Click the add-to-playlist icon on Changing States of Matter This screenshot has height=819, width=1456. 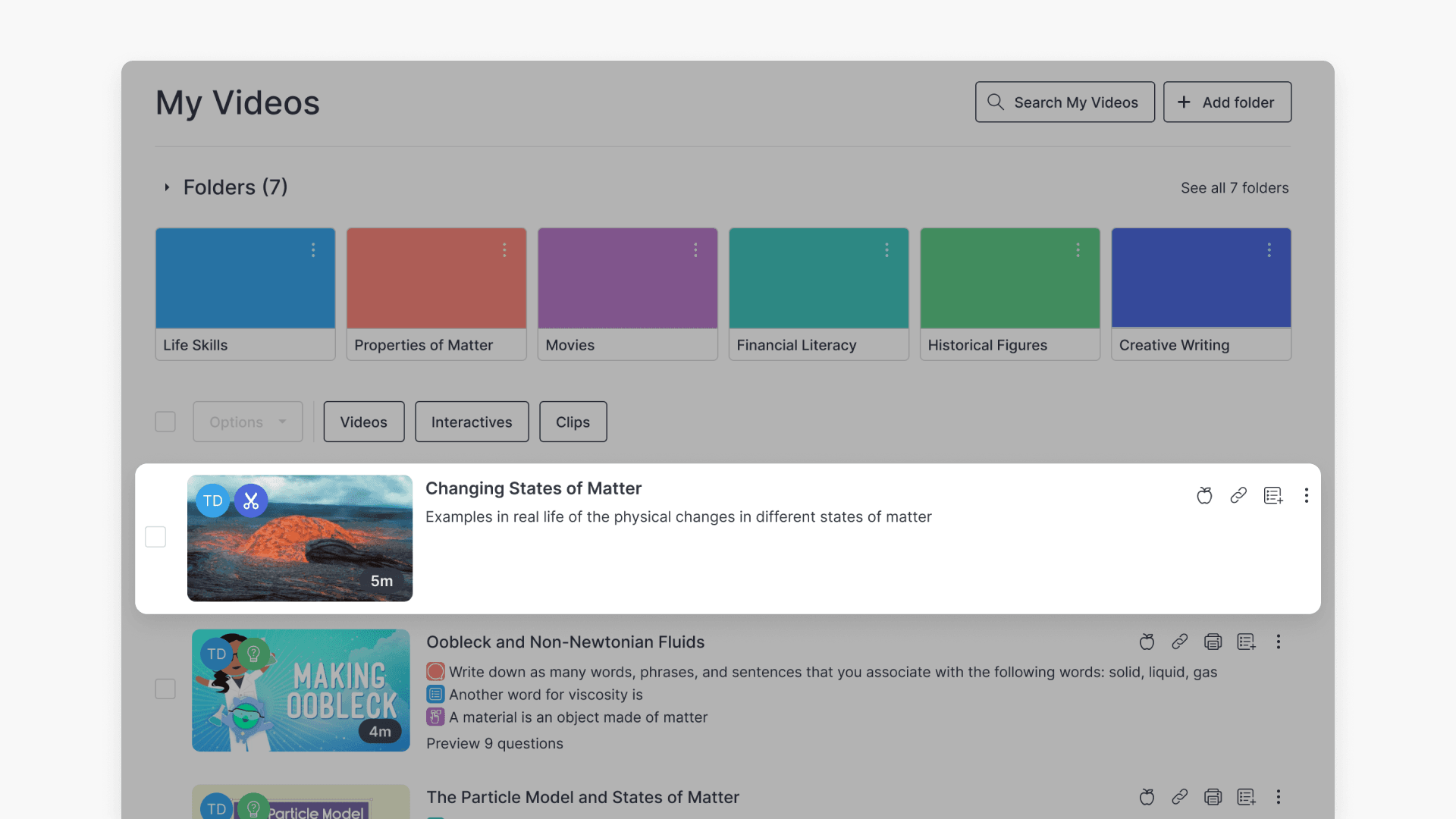tap(1273, 495)
